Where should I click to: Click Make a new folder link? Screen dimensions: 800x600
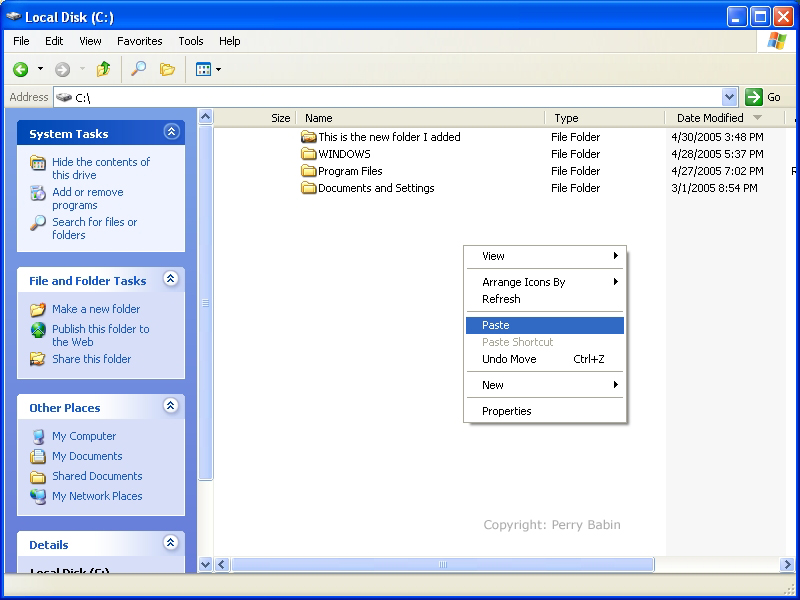pos(96,309)
